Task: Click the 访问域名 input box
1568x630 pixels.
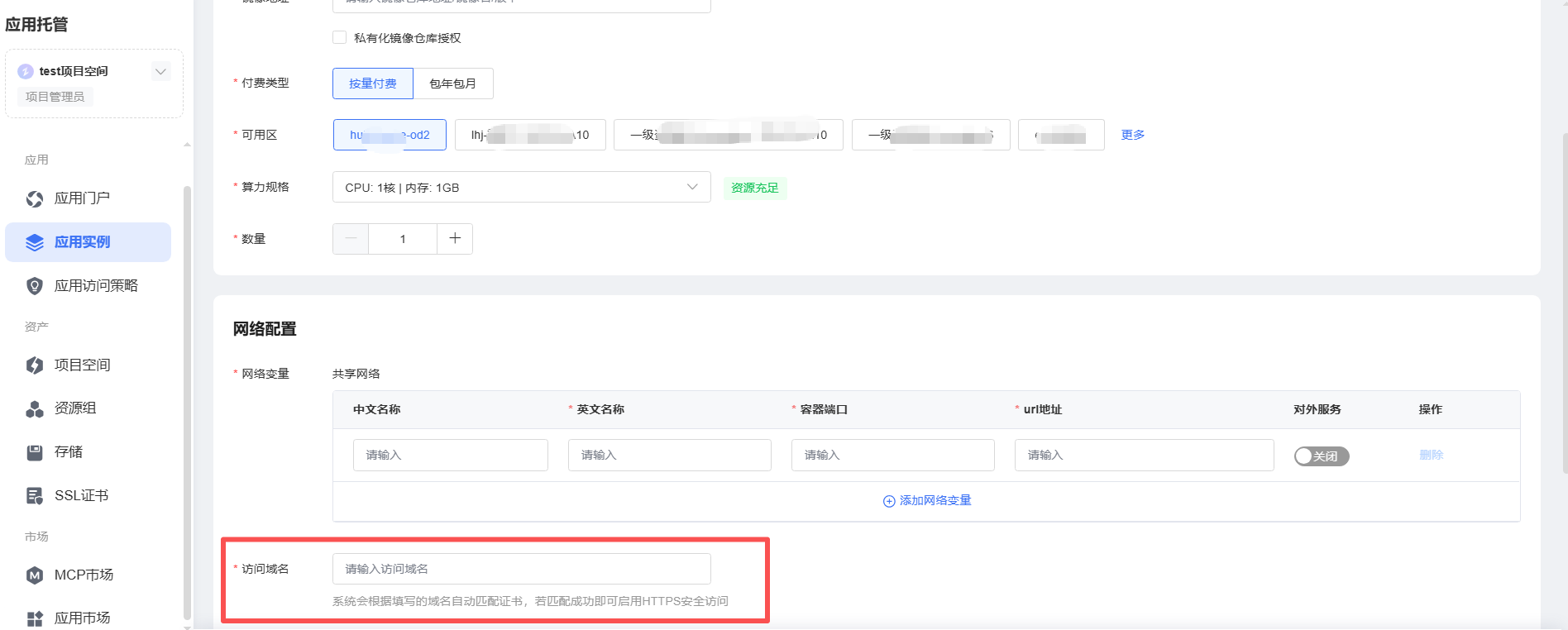Action: (522, 569)
